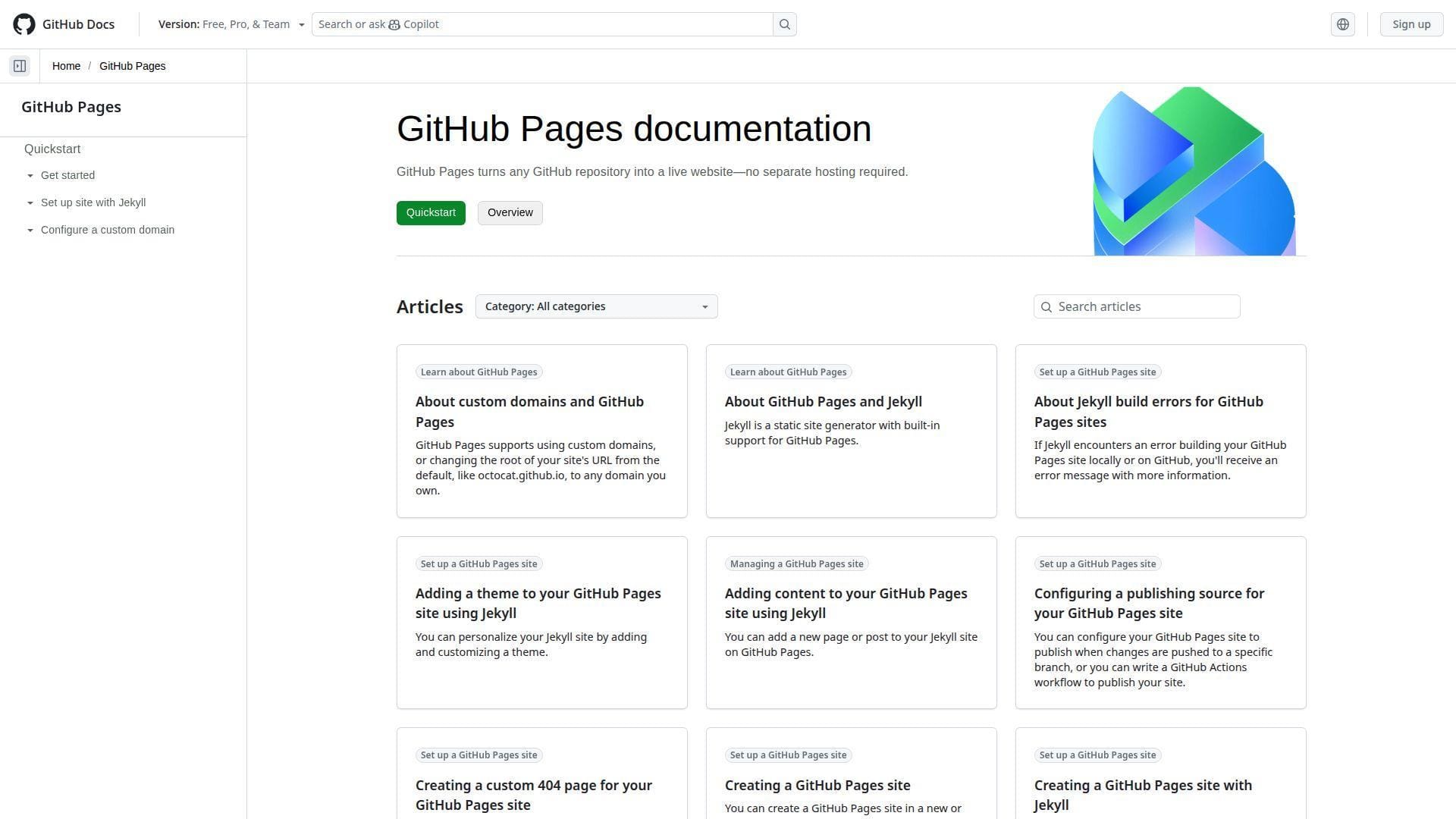1456x819 pixels.
Task: Click 'Managing a GitHub Pages site' tag
Action: pos(796,564)
